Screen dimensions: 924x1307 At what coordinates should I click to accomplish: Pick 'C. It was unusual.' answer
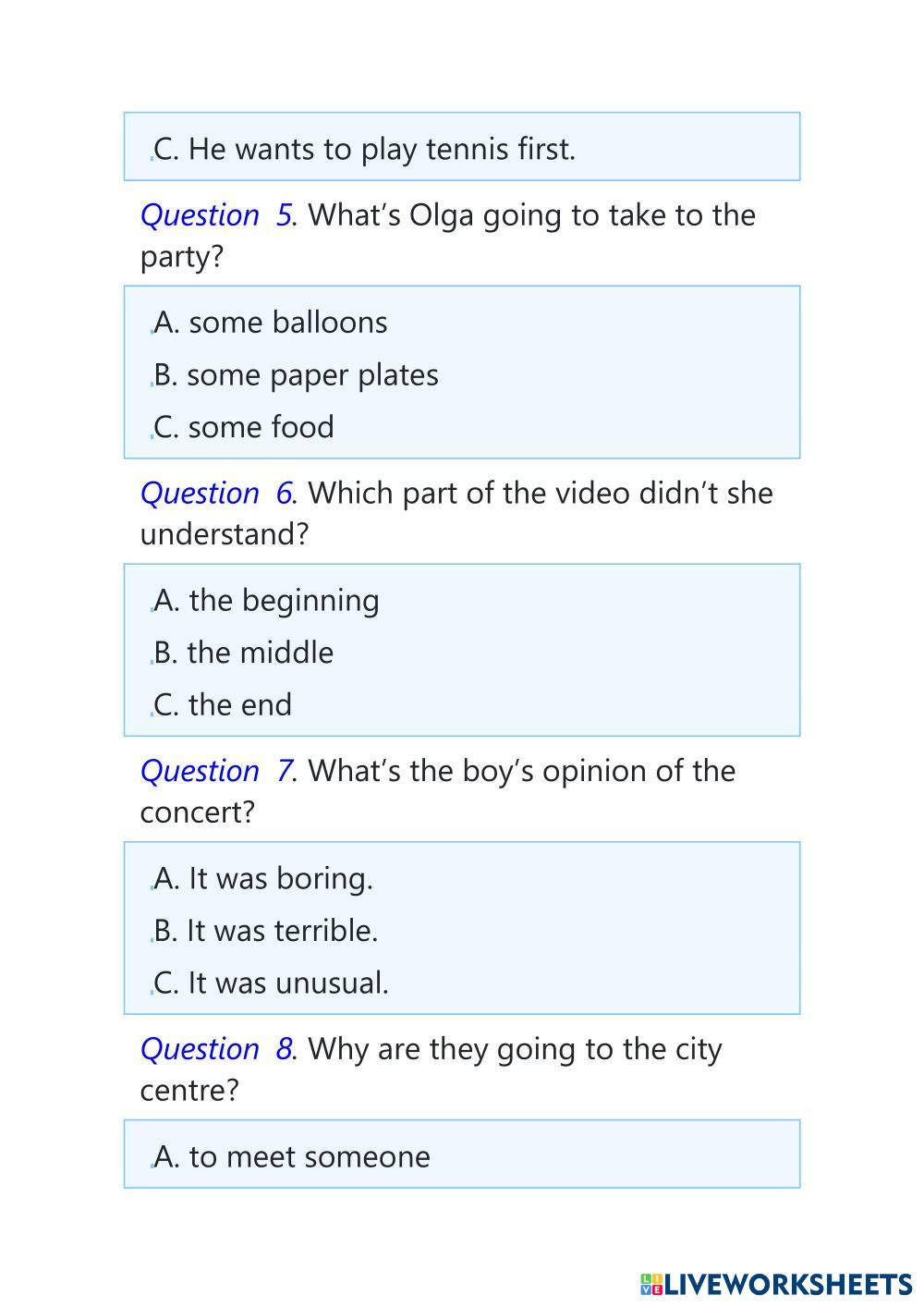click(271, 983)
